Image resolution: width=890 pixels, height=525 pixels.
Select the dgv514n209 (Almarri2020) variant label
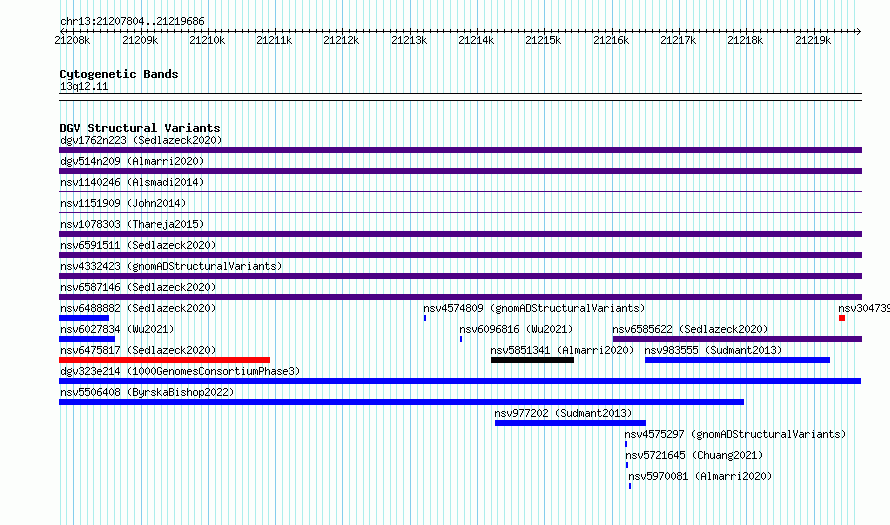point(132,161)
